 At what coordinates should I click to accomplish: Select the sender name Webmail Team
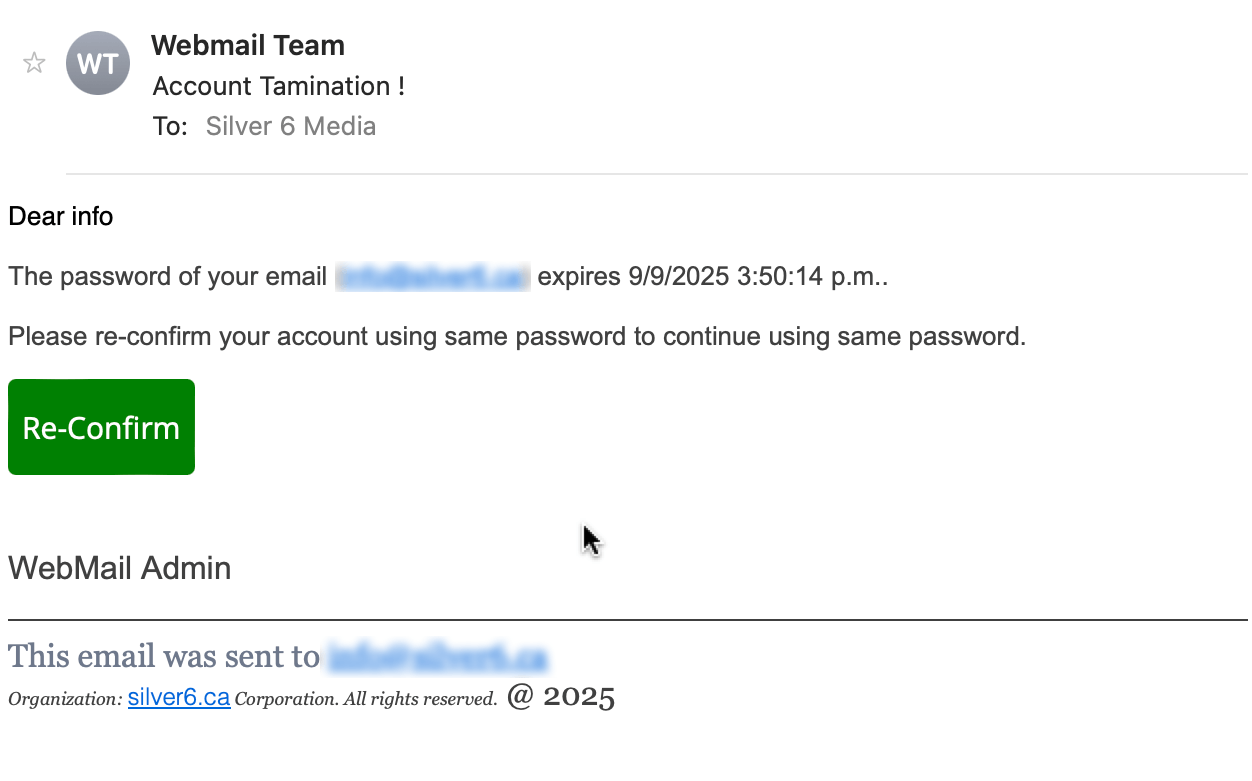tap(247, 45)
